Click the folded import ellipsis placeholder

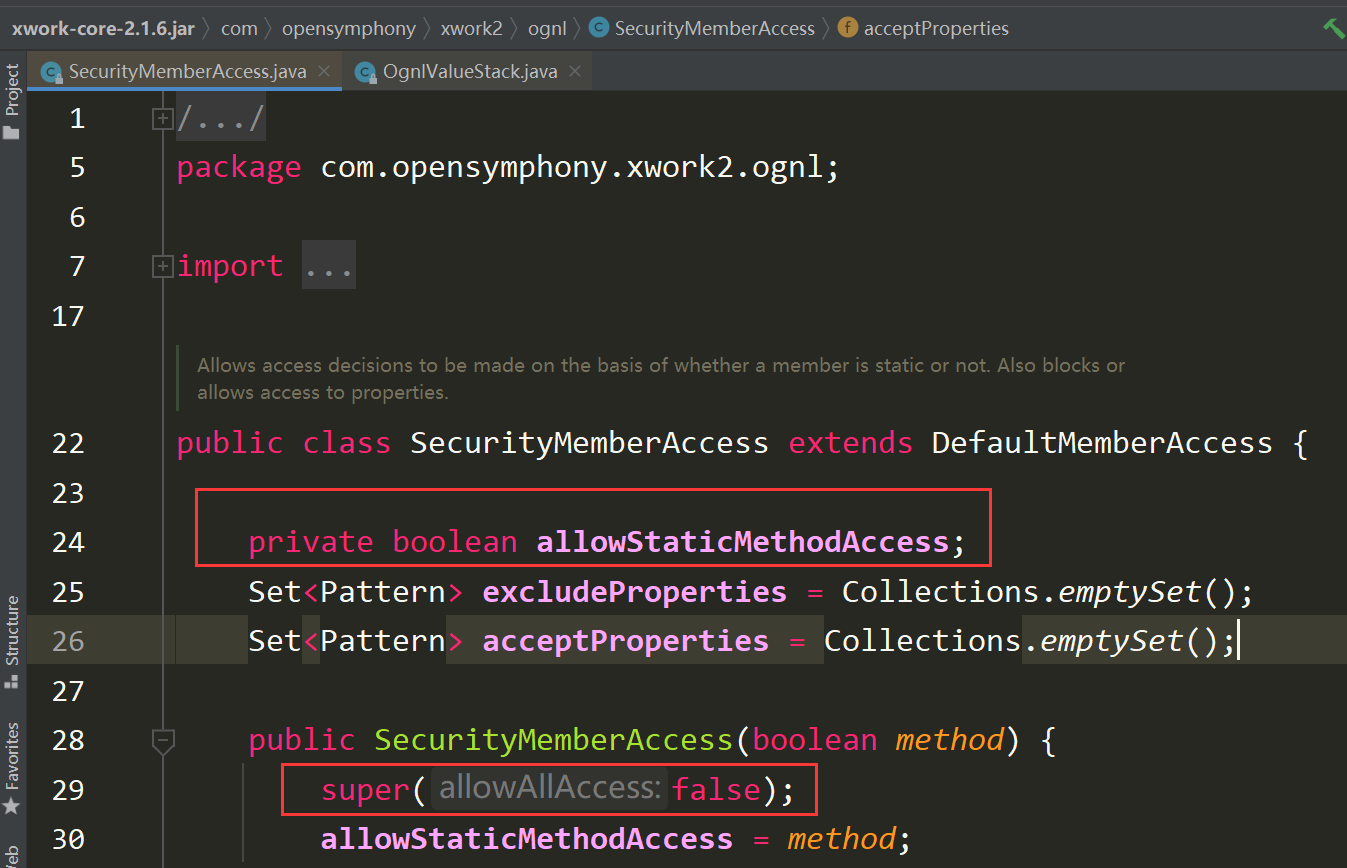pos(329,266)
